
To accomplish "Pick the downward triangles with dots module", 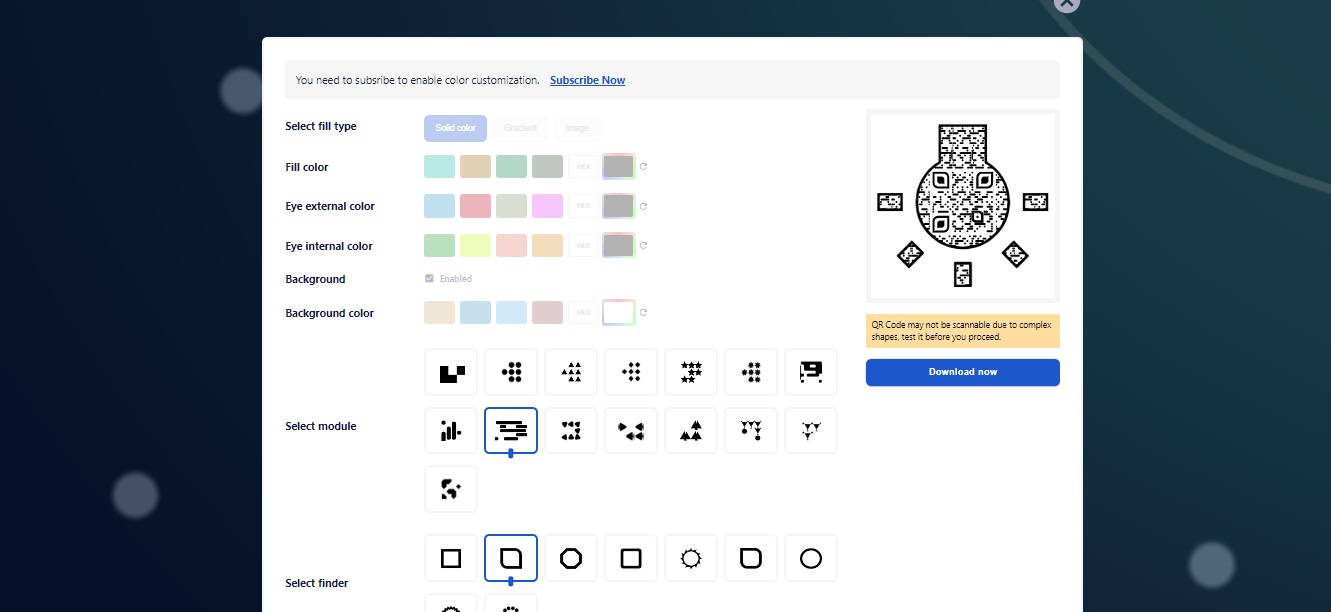I will point(751,431).
